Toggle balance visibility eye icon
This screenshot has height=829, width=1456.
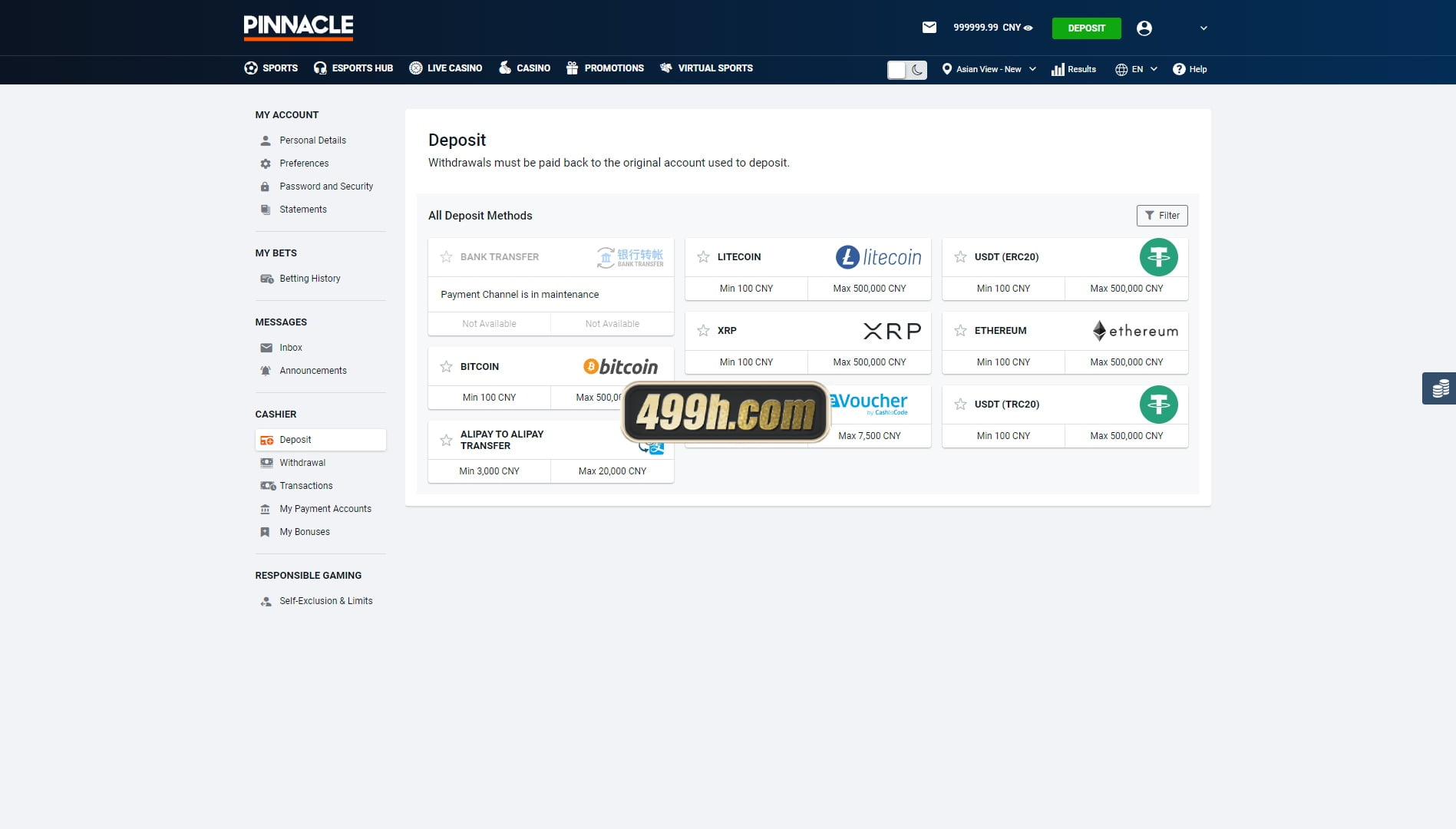click(1028, 28)
